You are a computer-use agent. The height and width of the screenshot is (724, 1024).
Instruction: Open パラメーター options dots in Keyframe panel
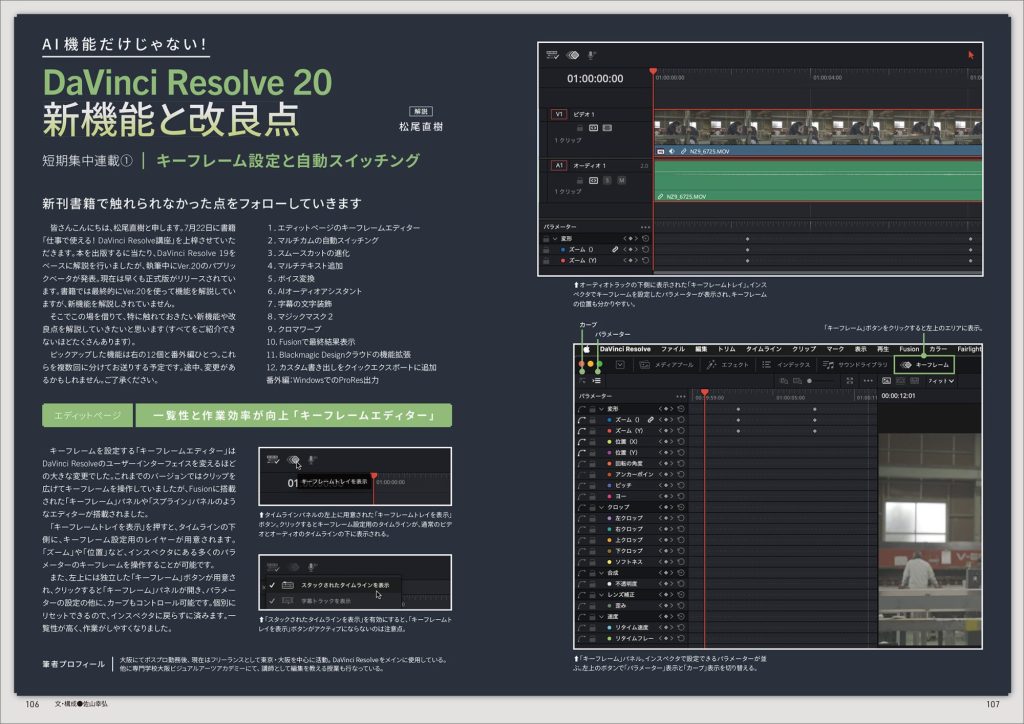coord(680,396)
